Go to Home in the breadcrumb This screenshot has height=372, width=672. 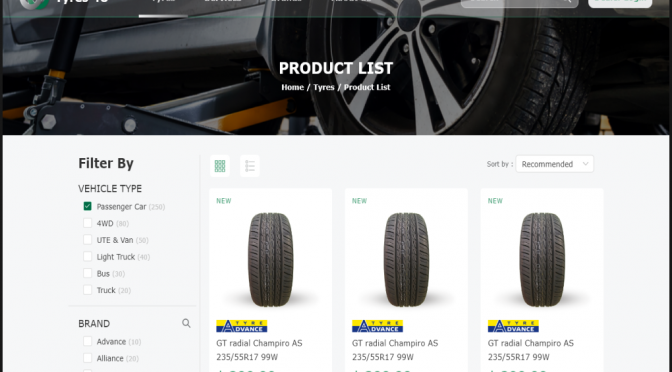[292, 87]
